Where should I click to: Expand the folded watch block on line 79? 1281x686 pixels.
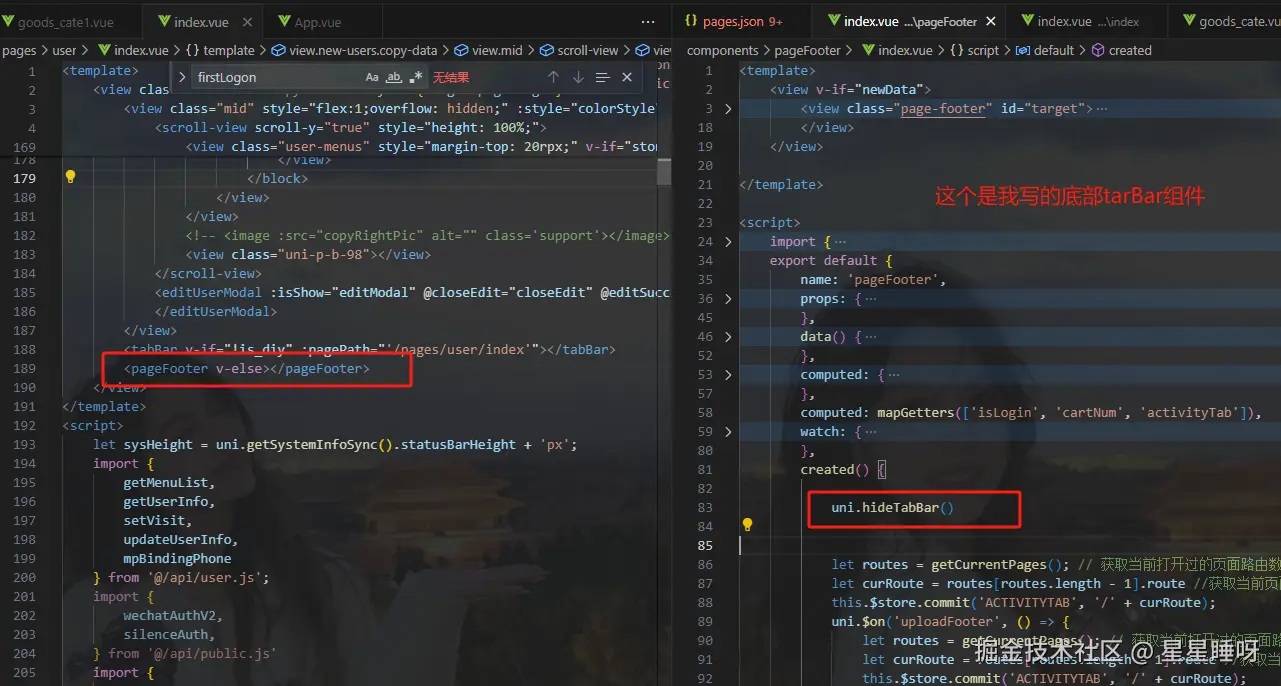(728, 431)
